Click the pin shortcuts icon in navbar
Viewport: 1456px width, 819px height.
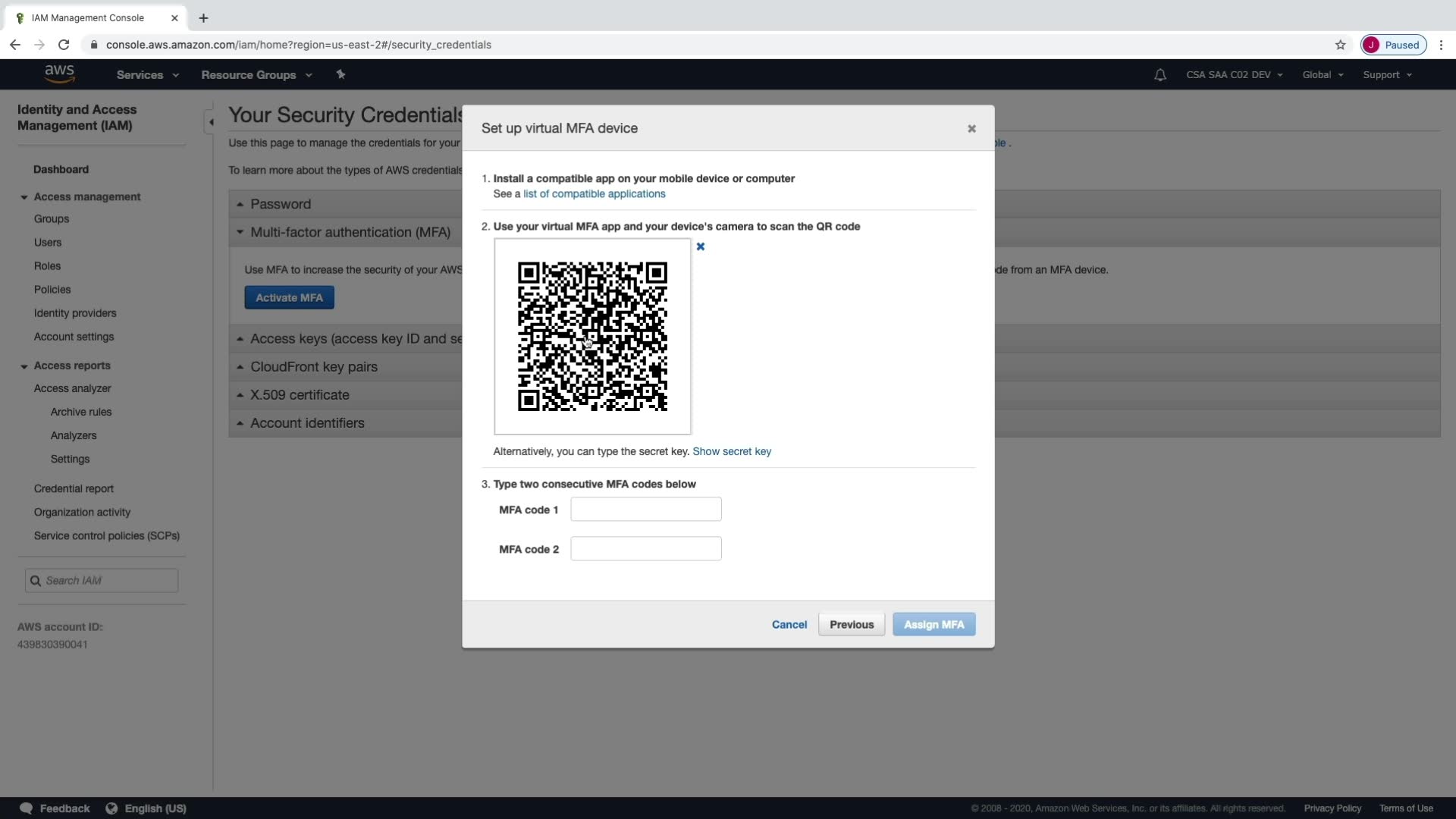point(340,74)
